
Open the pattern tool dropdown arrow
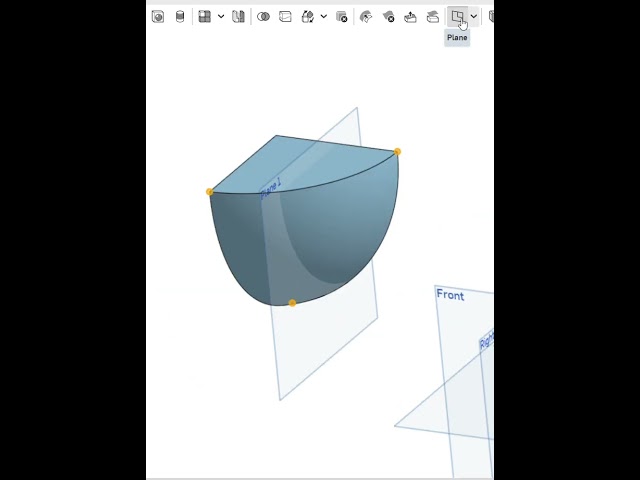[x=221, y=17]
